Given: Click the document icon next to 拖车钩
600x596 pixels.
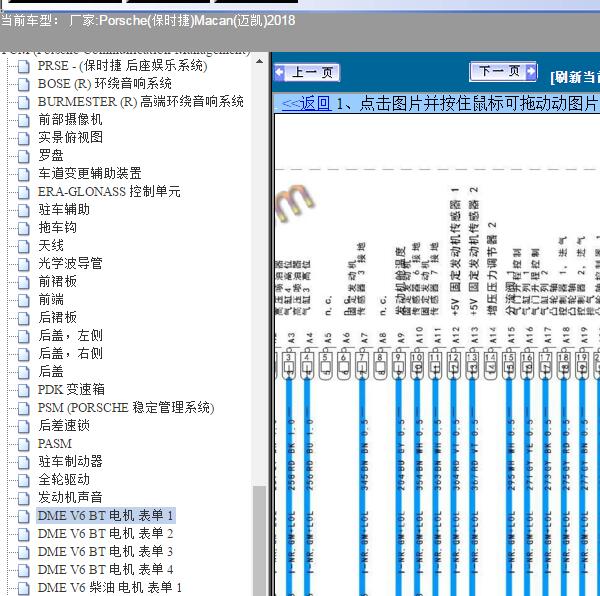Looking at the screenshot, I should [23, 228].
